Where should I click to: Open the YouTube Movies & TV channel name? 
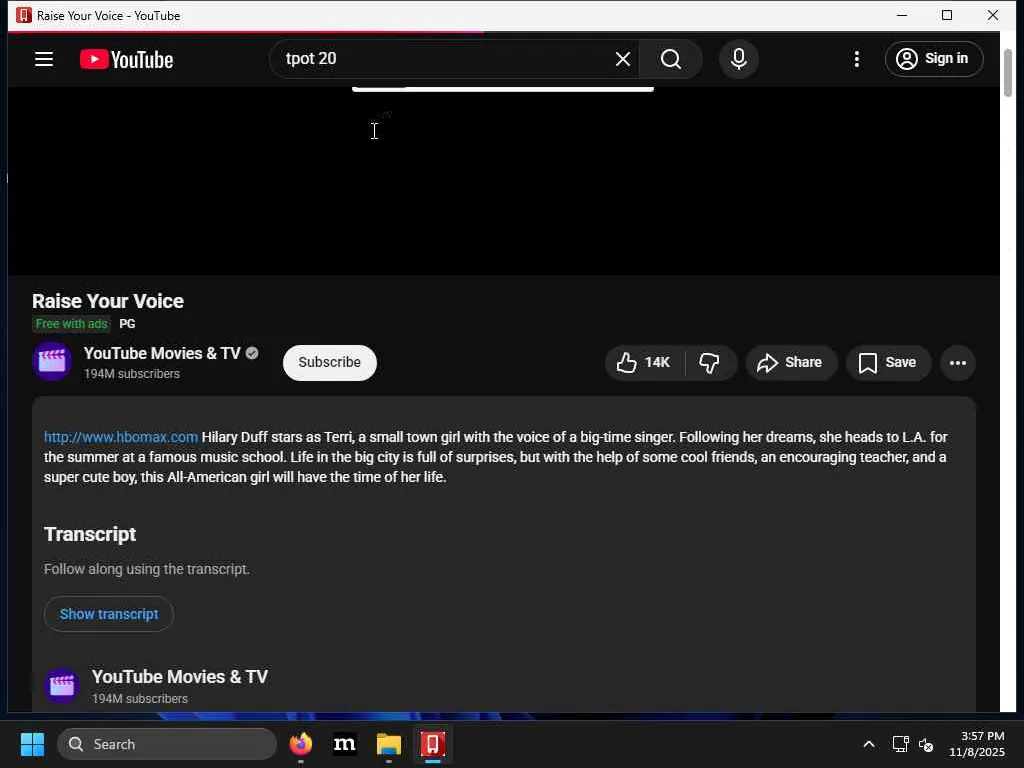click(162, 353)
